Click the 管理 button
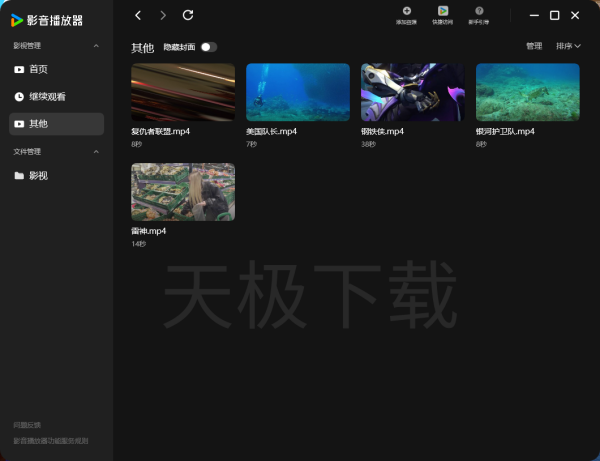The height and width of the screenshot is (461, 600). pyautogui.click(x=534, y=46)
